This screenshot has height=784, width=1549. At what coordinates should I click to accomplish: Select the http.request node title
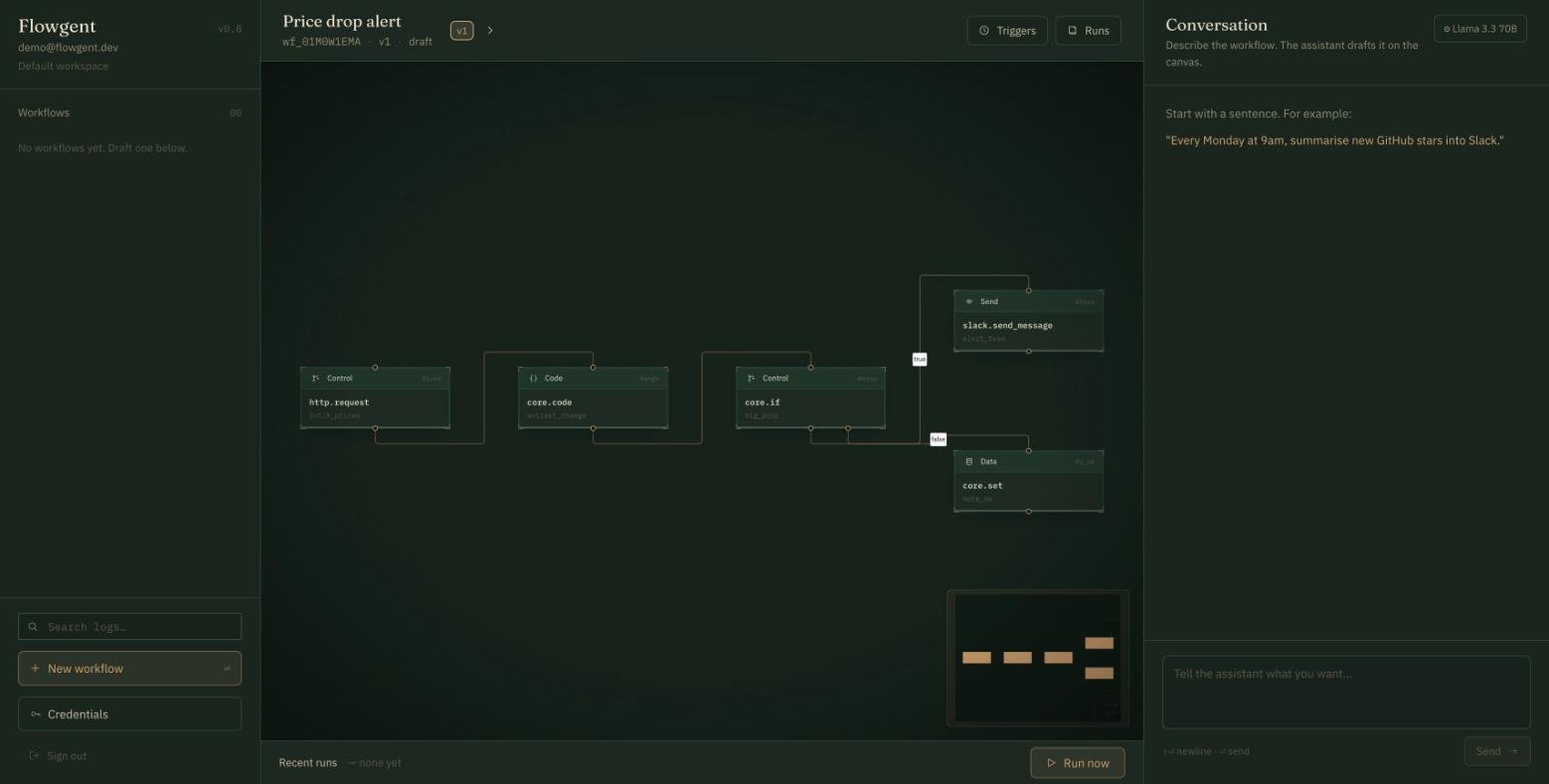click(x=339, y=402)
